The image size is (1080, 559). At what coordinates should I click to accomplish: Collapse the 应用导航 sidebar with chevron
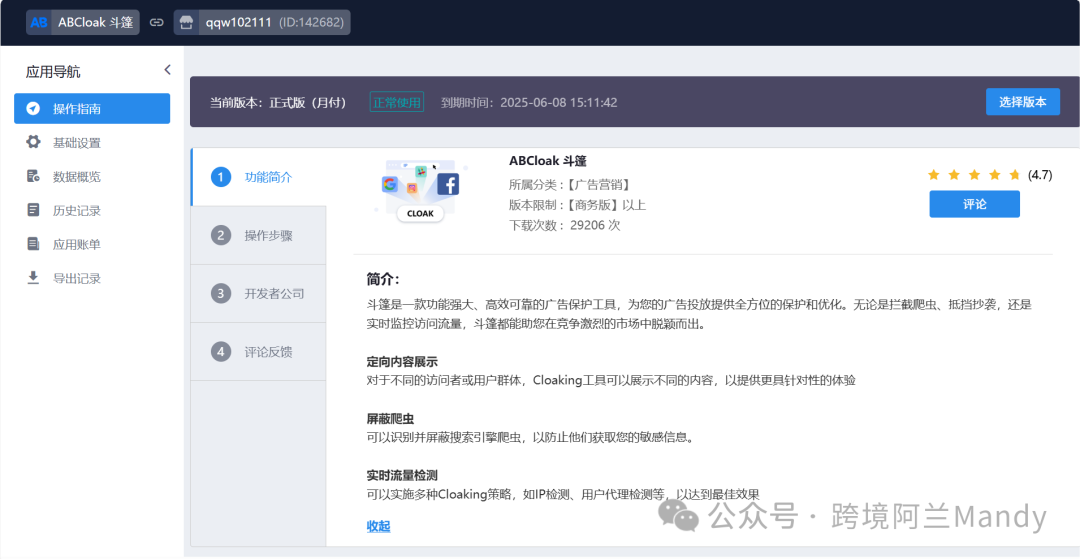pos(167,70)
